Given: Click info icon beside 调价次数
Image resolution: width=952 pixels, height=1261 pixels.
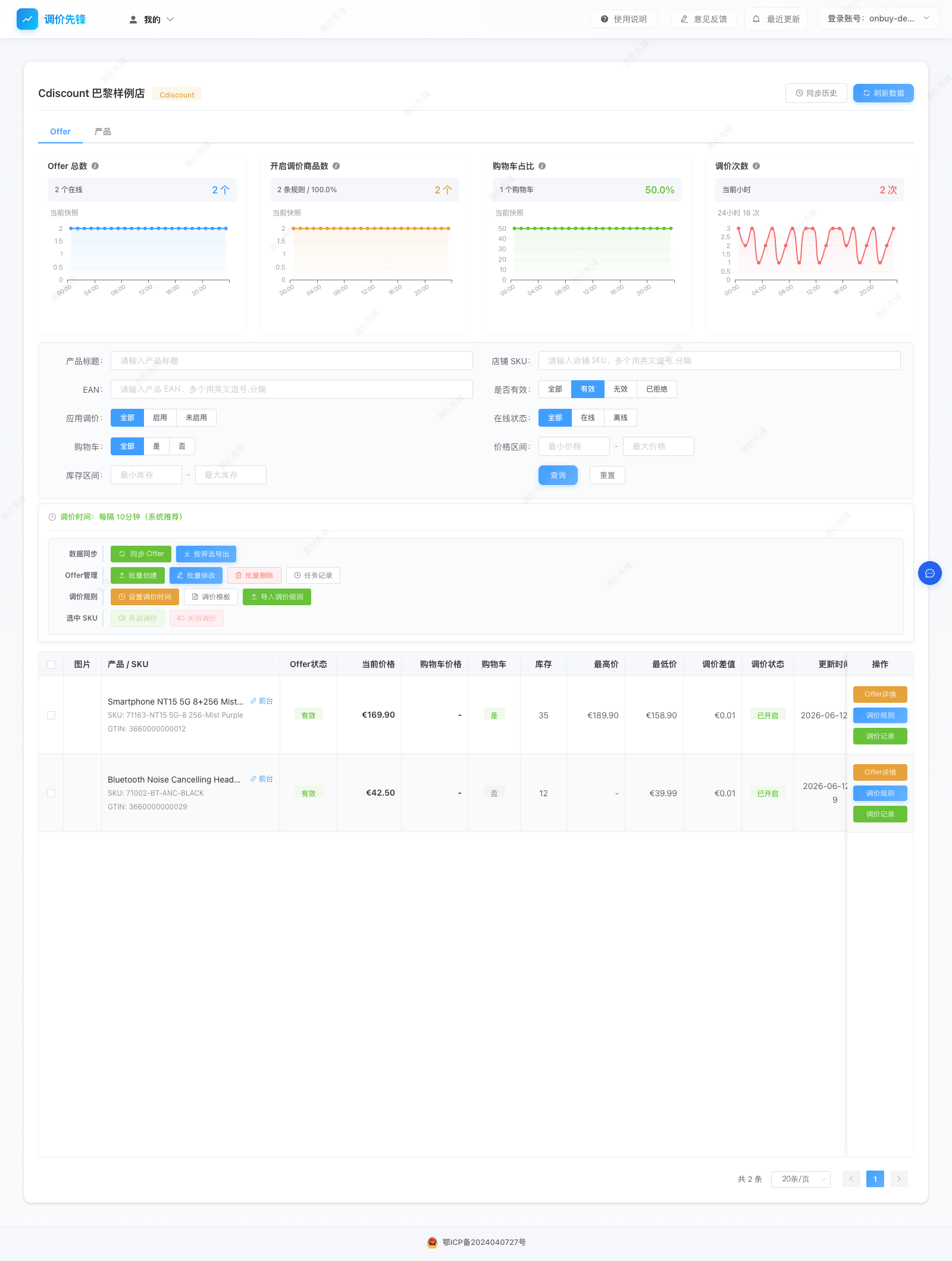Looking at the screenshot, I should (756, 166).
